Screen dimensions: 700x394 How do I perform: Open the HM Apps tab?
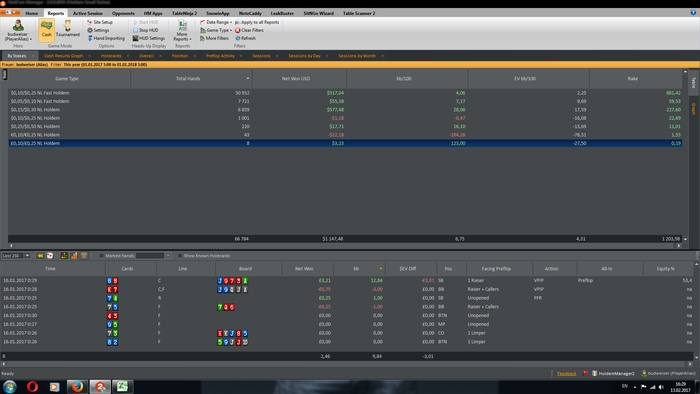tap(153, 13)
